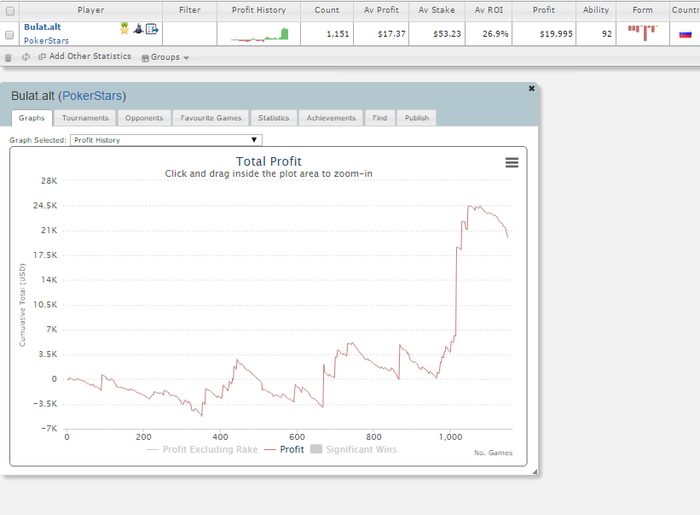Tick the checkbox for the Bulat.alt row
The width and height of the screenshot is (700, 515).
pos(9,35)
